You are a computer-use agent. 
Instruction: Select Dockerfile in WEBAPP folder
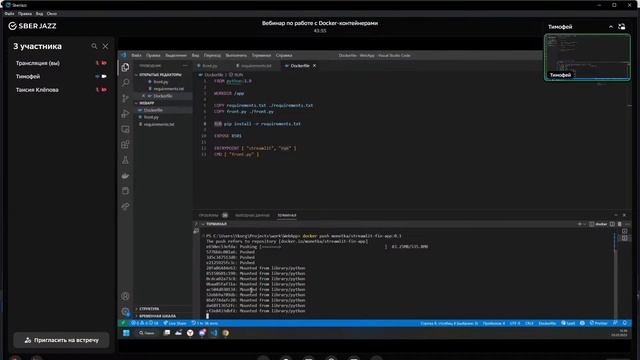coord(164,110)
